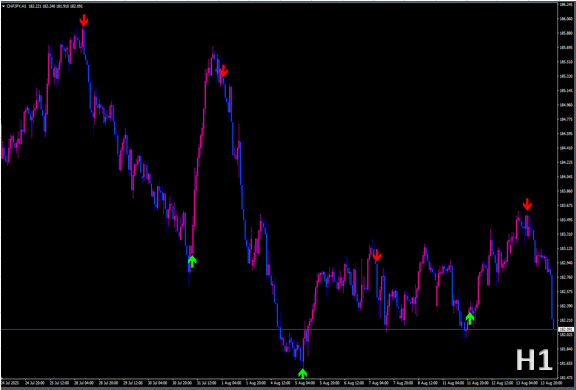This screenshot has width=576, height=390.
Task: Select the green buy arrow near 31 Jul
Action: pyautogui.click(x=192, y=261)
